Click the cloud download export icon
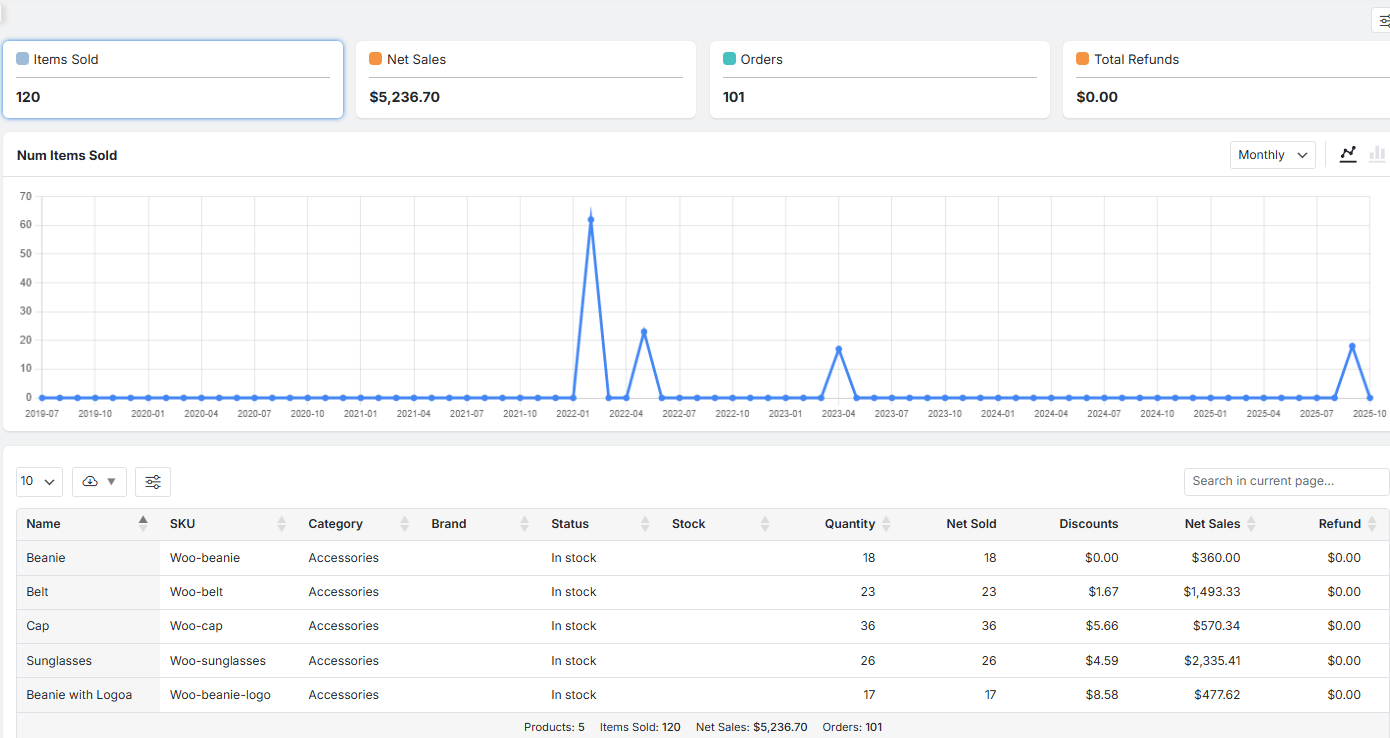The width and height of the screenshot is (1390, 738). click(90, 481)
